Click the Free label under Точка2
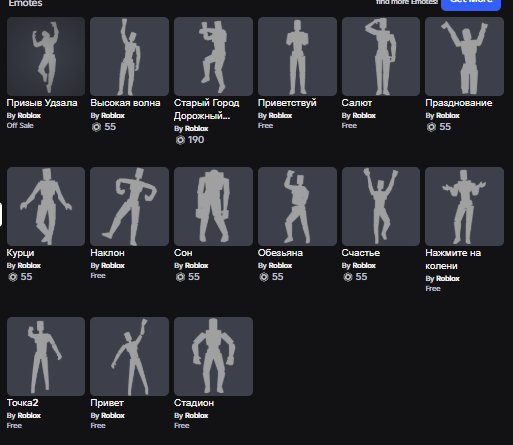 click(14, 426)
